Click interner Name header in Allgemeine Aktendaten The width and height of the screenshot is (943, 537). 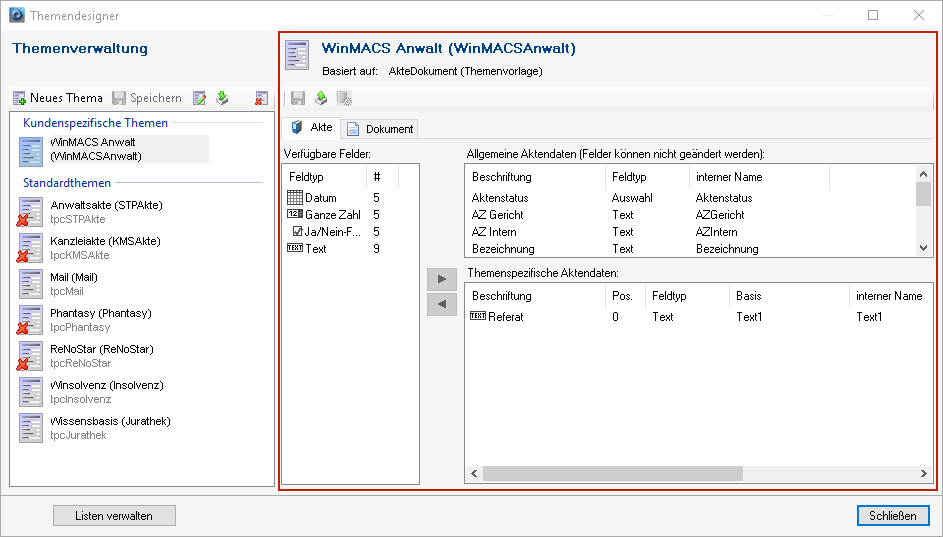point(759,177)
